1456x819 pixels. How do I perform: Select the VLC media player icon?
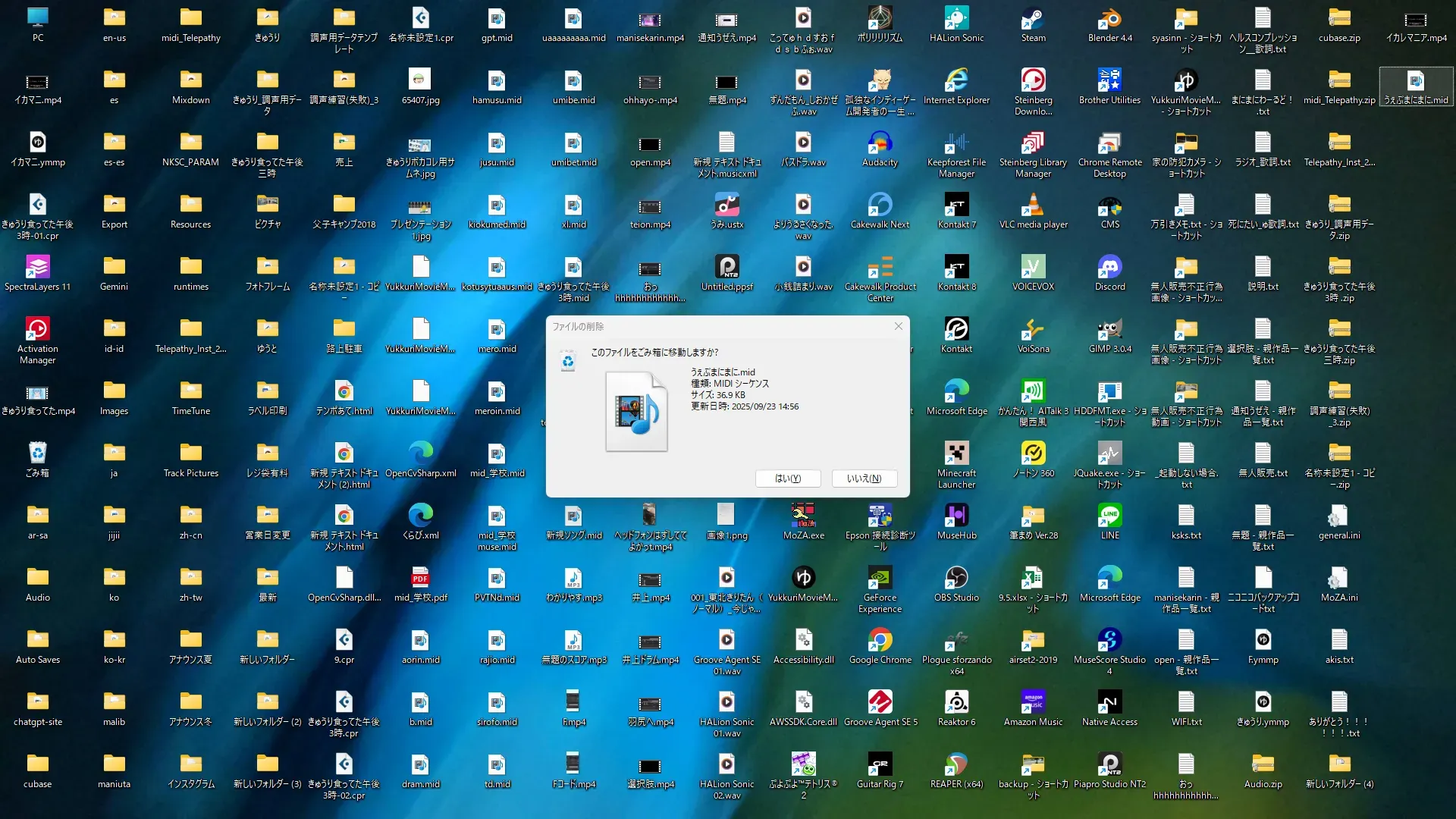pyautogui.click(x=1033, y=206)
